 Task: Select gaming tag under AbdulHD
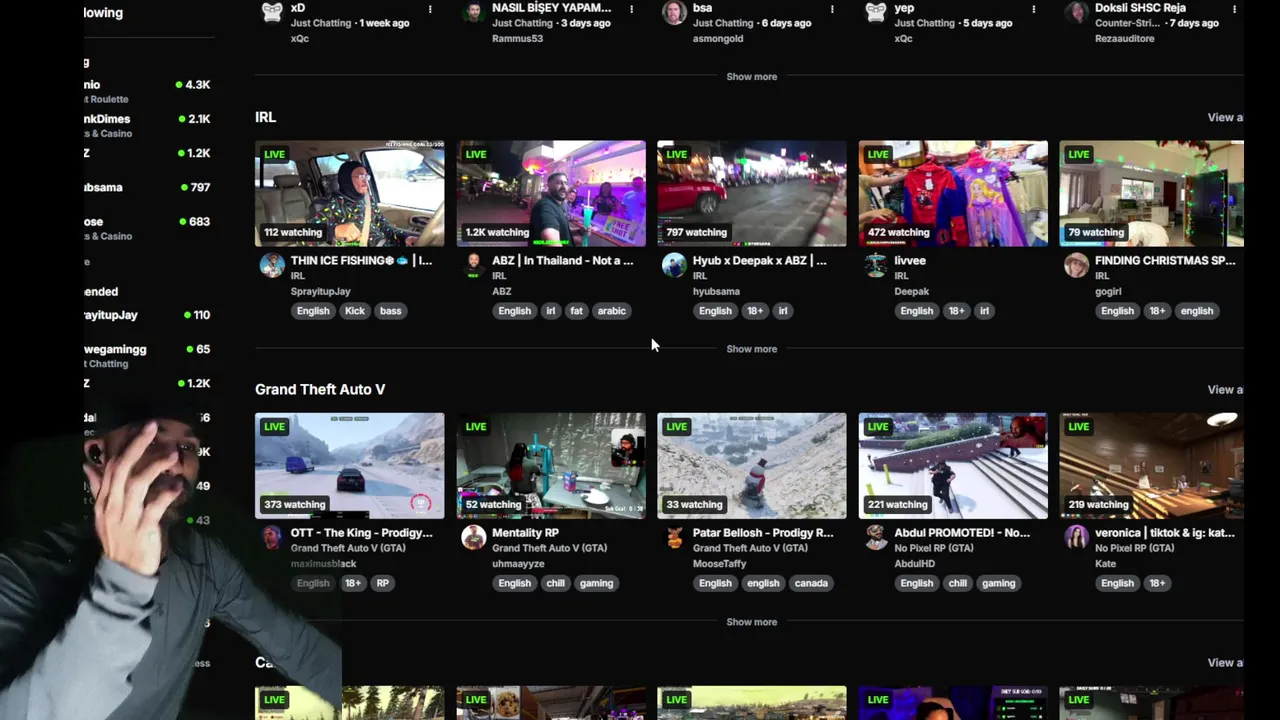[x=998, y=583]
